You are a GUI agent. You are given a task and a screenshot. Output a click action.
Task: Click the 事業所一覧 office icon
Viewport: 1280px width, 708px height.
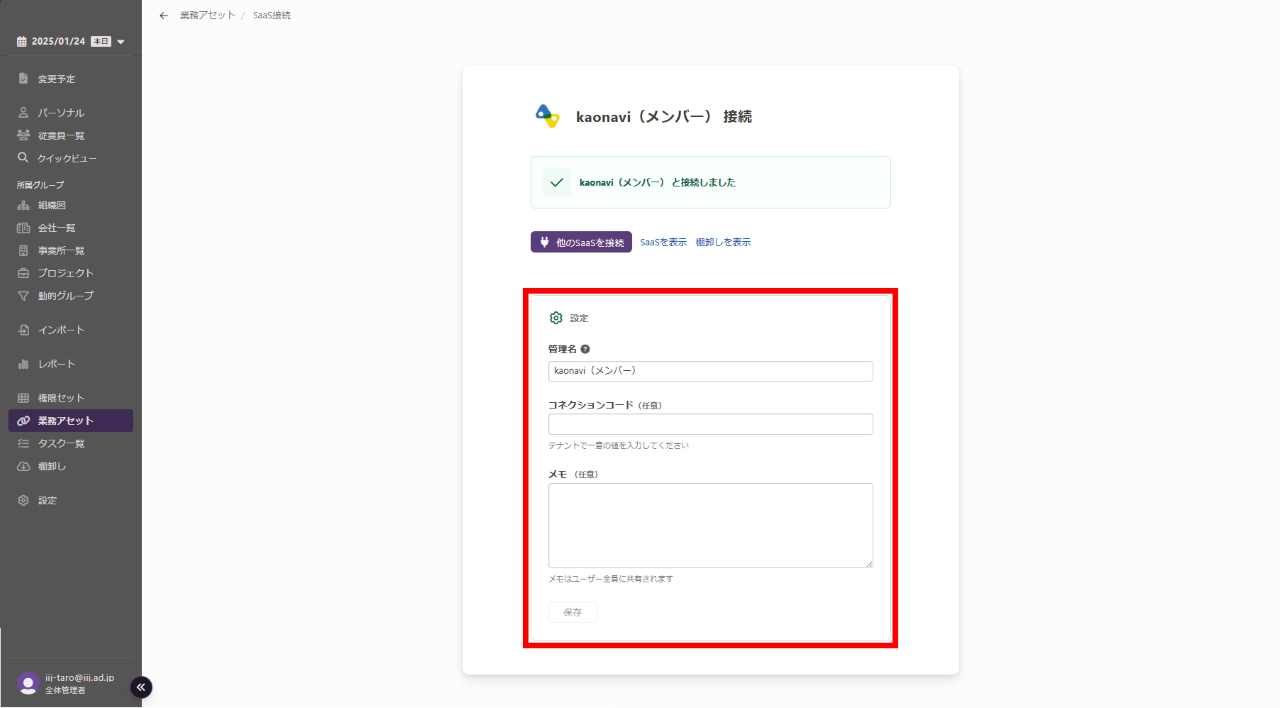(x=23, y=250)
